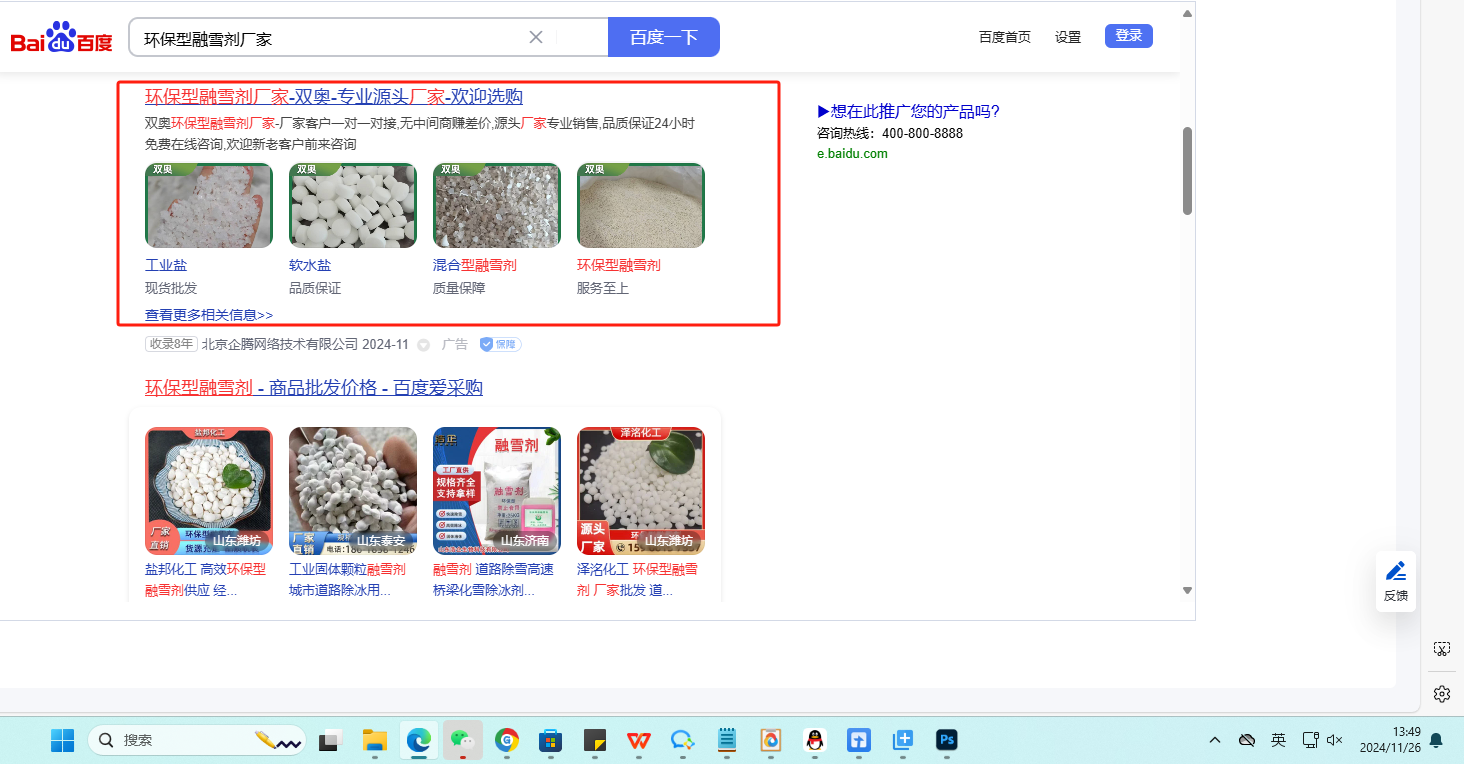Screen dimensions: 1464x764
Task: Click the 咨询热线：400-800-8888 text
Action: point(890,133)
